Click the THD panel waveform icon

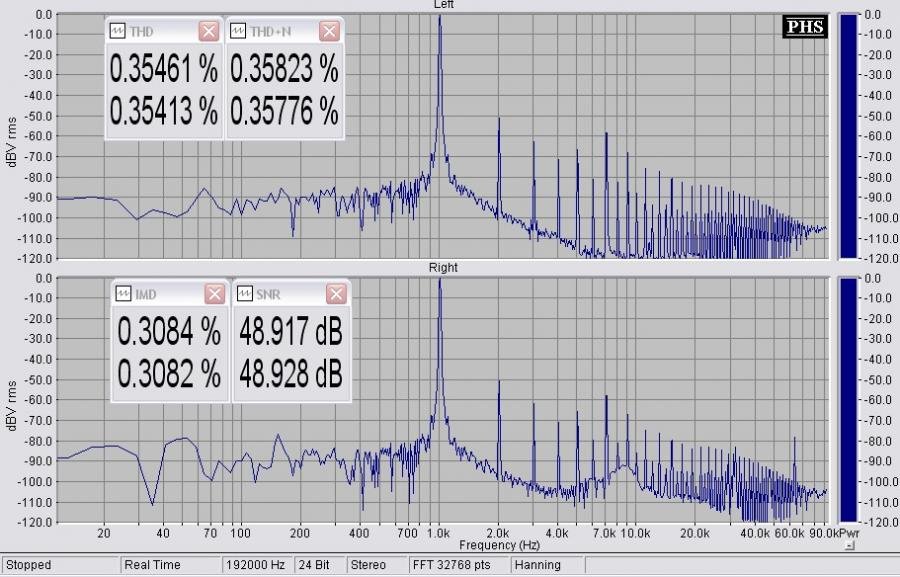coord(118,31)
